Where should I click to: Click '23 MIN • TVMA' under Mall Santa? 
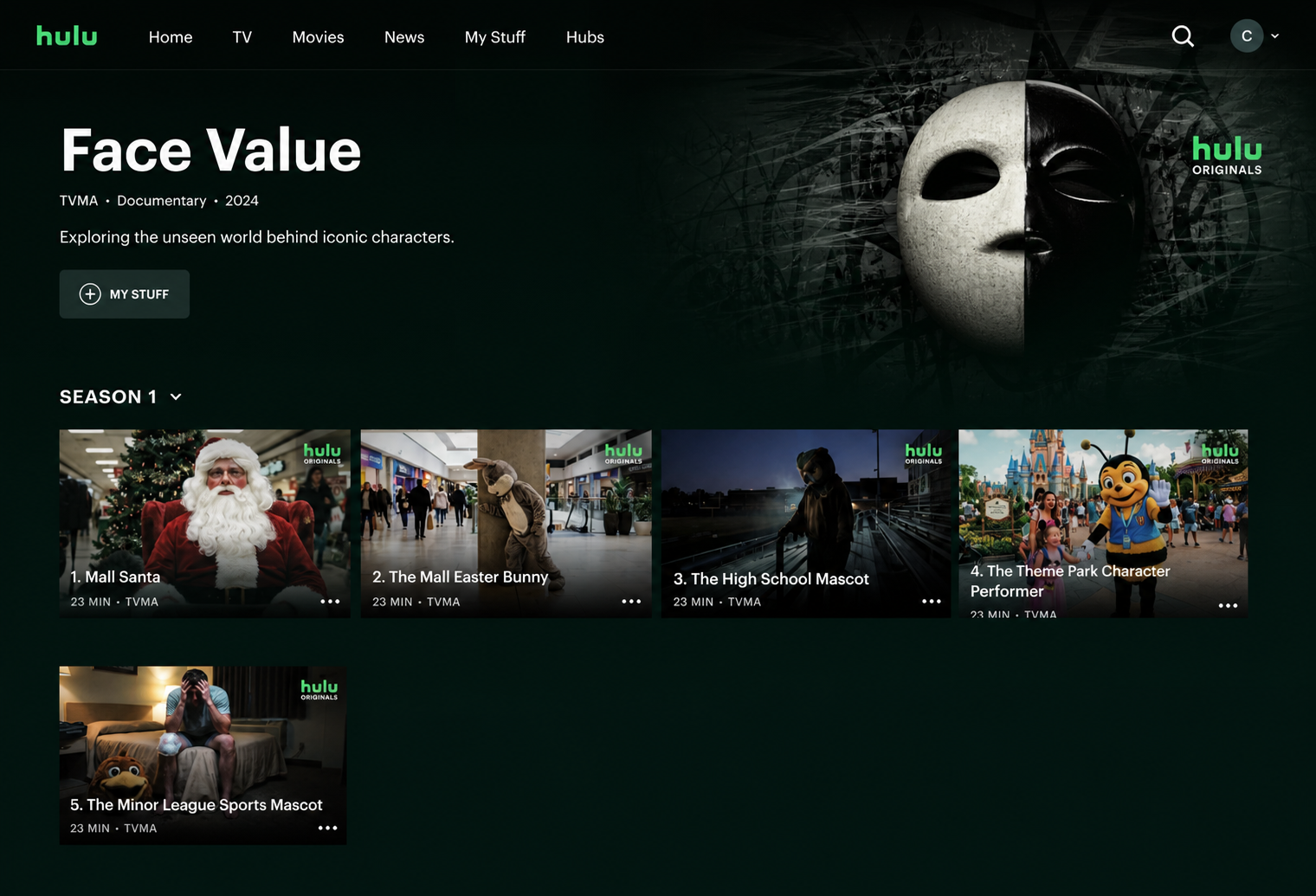coord(114,602)
